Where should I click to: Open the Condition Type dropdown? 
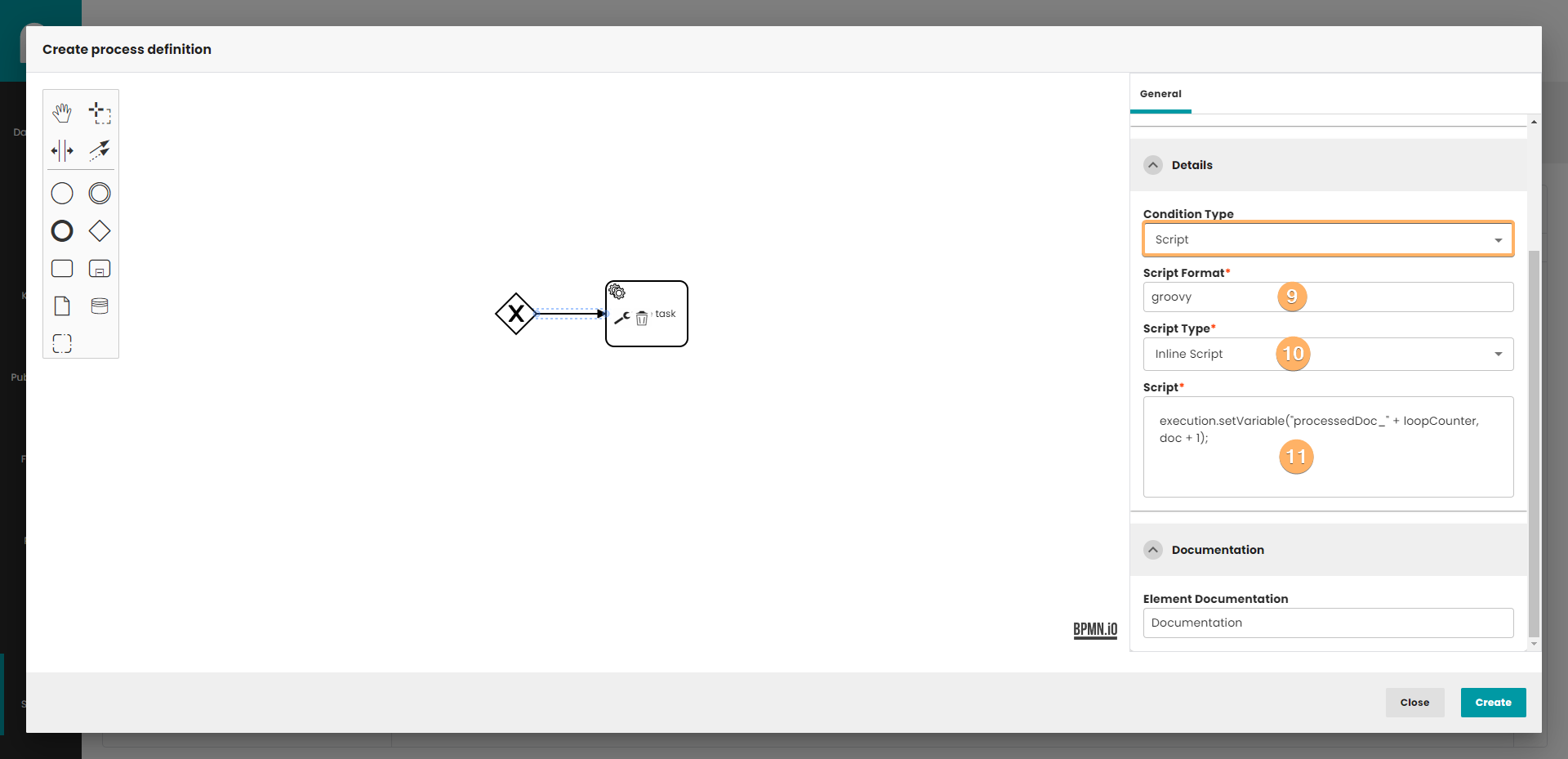[1327, 239]
